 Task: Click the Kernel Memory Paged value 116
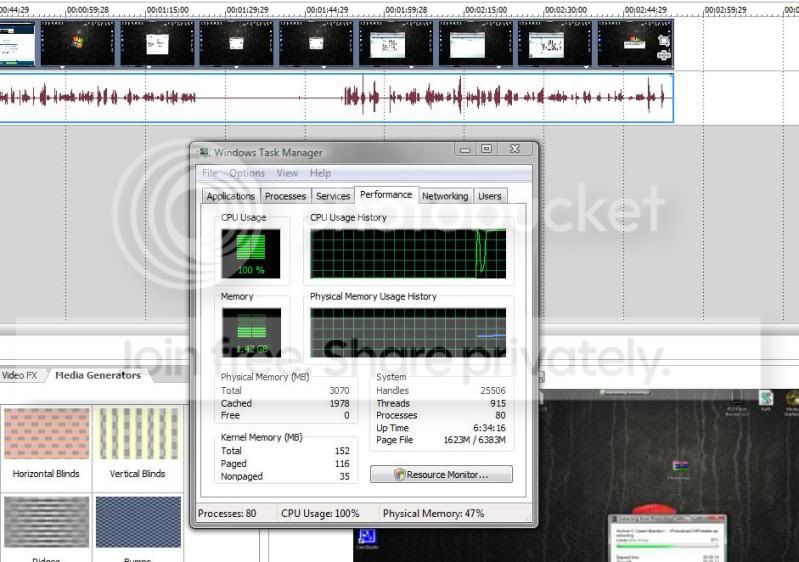342,464
